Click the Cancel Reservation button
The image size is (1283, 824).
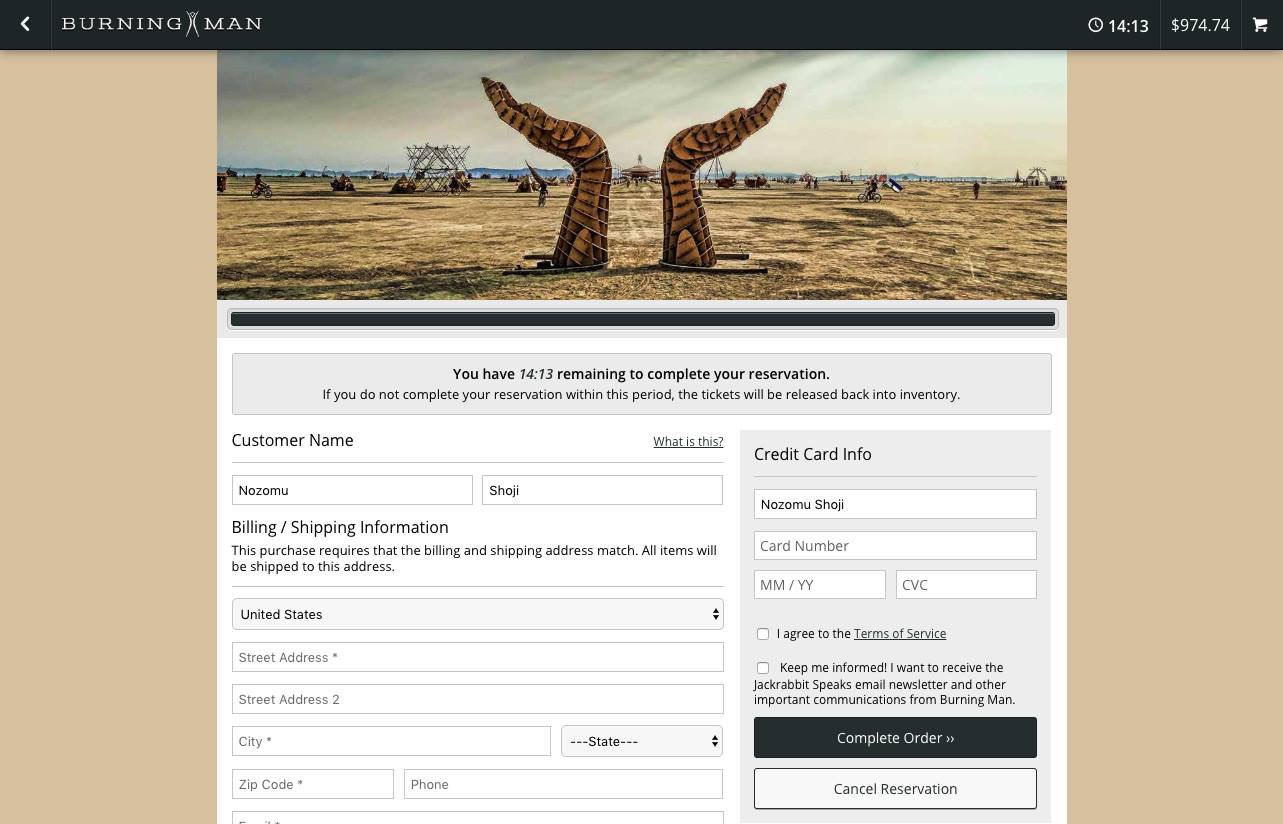(895, 789)
